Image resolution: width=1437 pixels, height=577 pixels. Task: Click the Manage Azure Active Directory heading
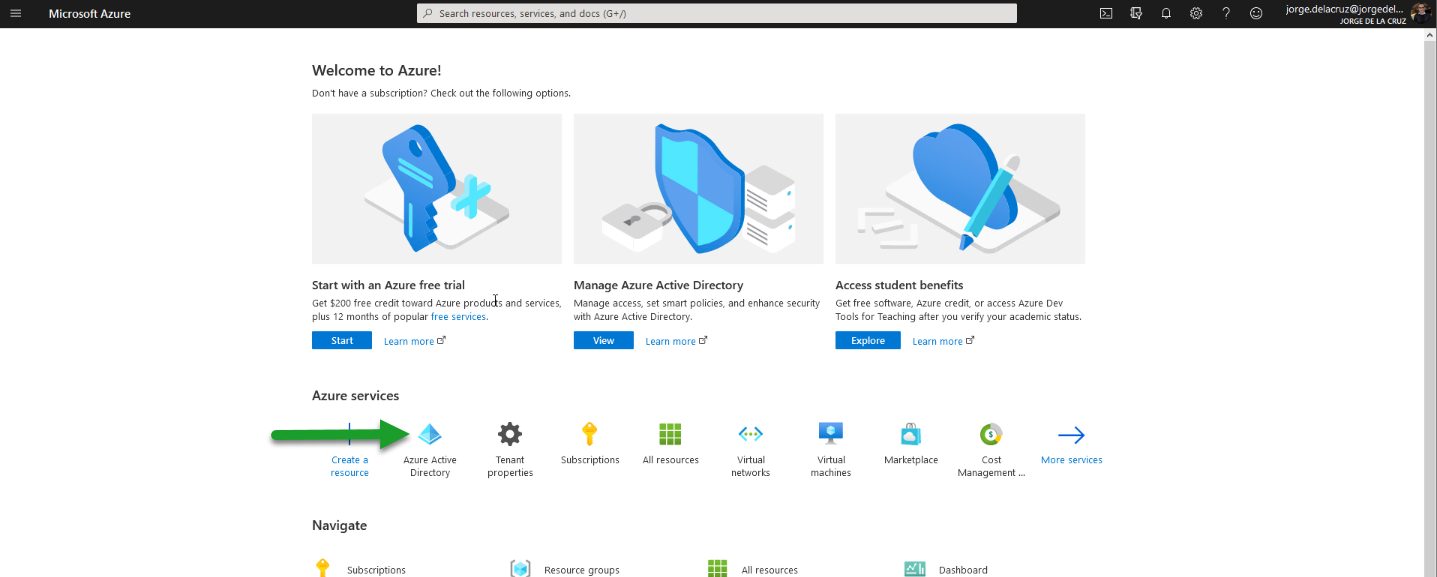pyautogui.click(x=658, y=285)
